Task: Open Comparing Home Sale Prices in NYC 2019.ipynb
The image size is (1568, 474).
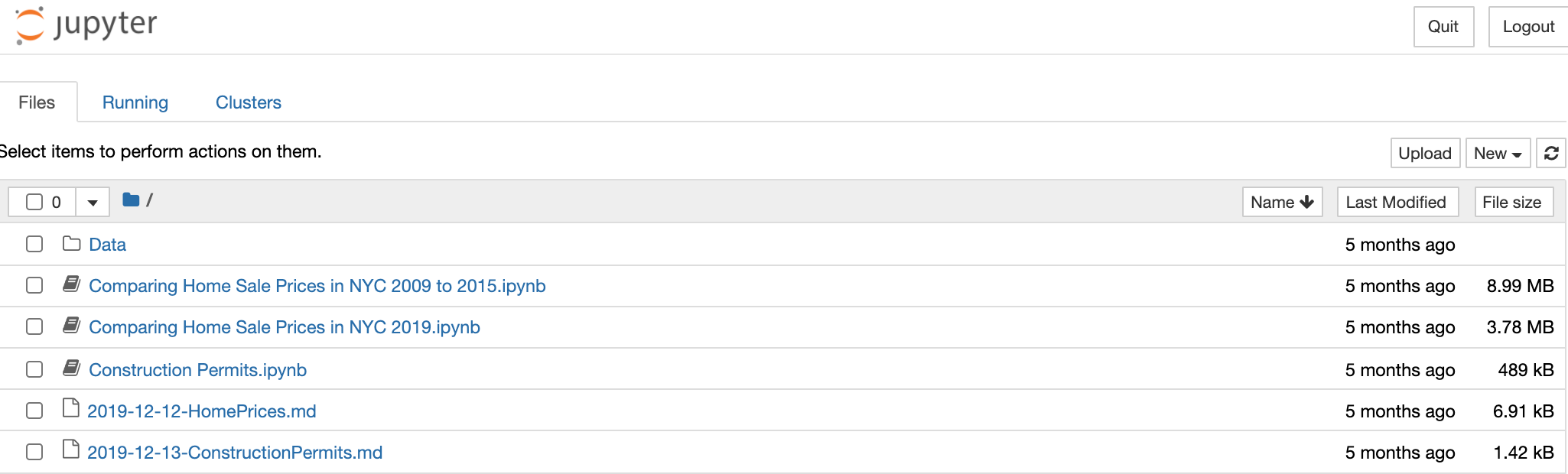Action: pos(285,326)
